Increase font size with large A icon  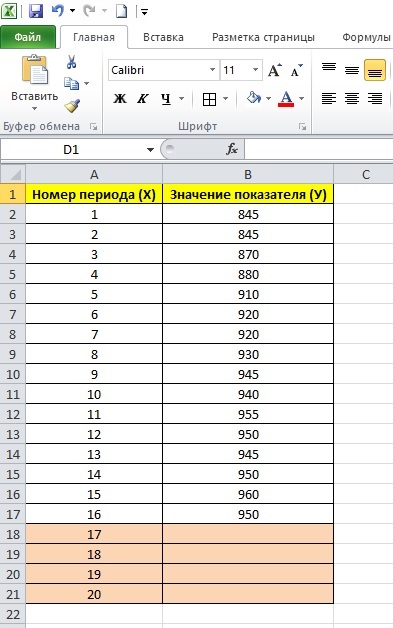(x=274, y=70)
